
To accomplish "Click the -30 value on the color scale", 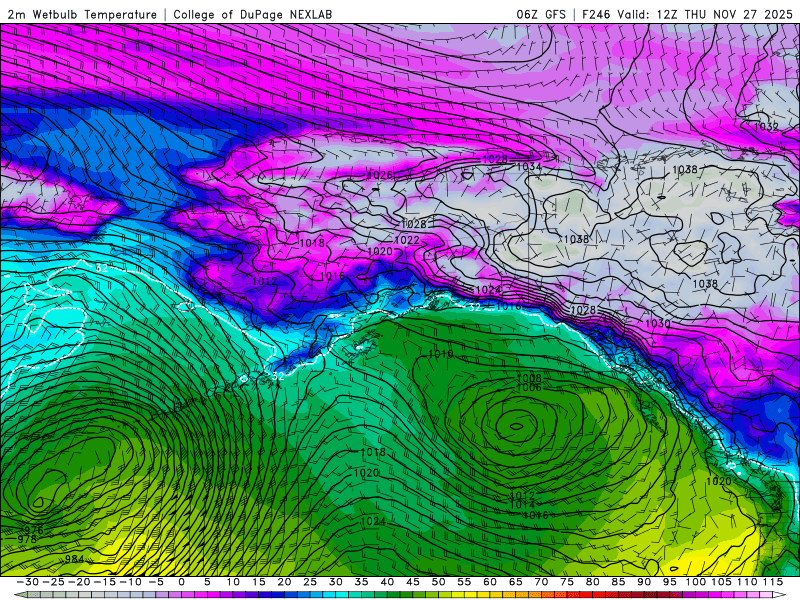I will (x=28, y=582).
